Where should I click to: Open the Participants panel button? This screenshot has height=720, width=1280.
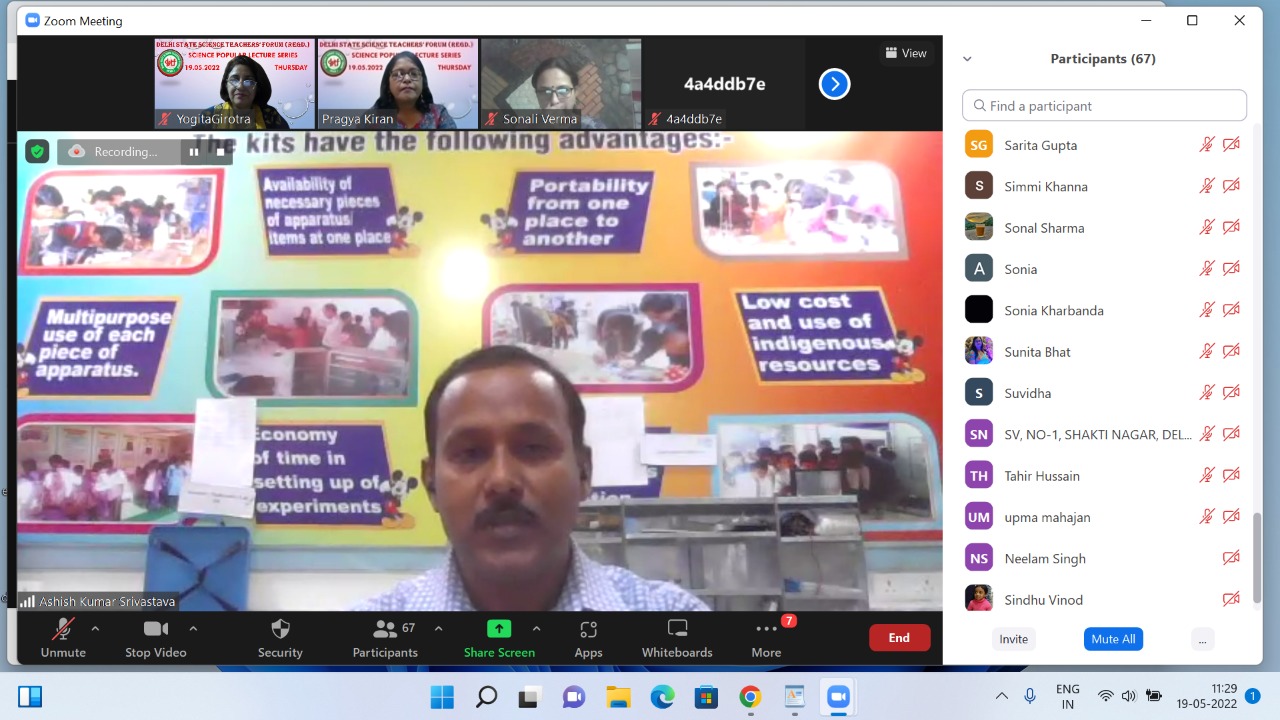tap(385, 638)
